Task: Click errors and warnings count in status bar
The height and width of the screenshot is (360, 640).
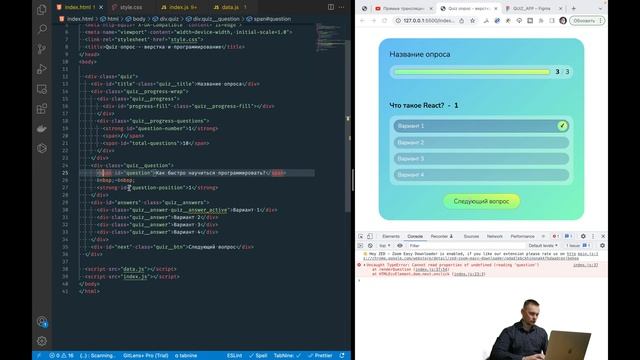Action: click(x=61, y=356)
